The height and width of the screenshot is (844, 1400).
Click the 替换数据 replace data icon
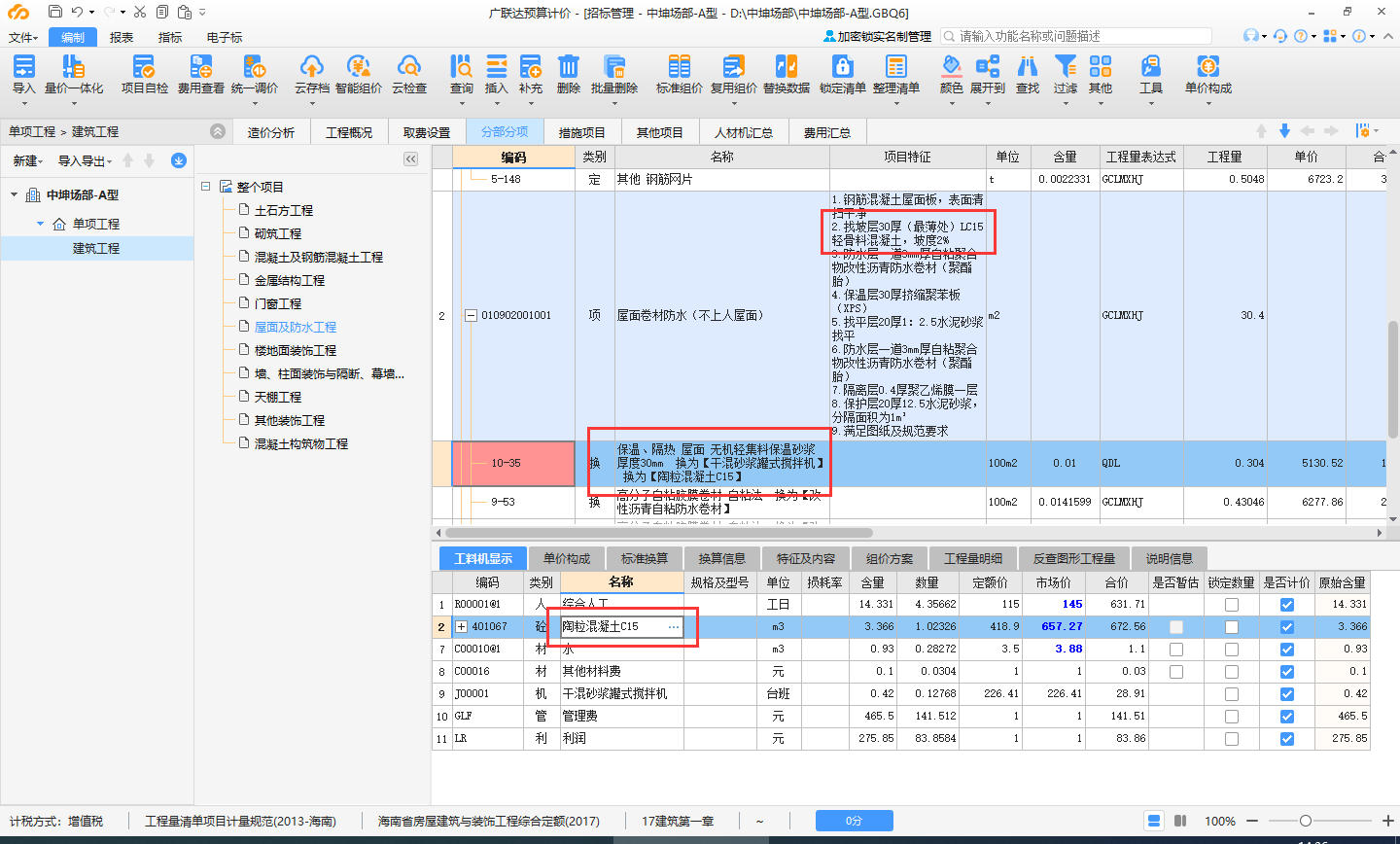tap(786, 66)
